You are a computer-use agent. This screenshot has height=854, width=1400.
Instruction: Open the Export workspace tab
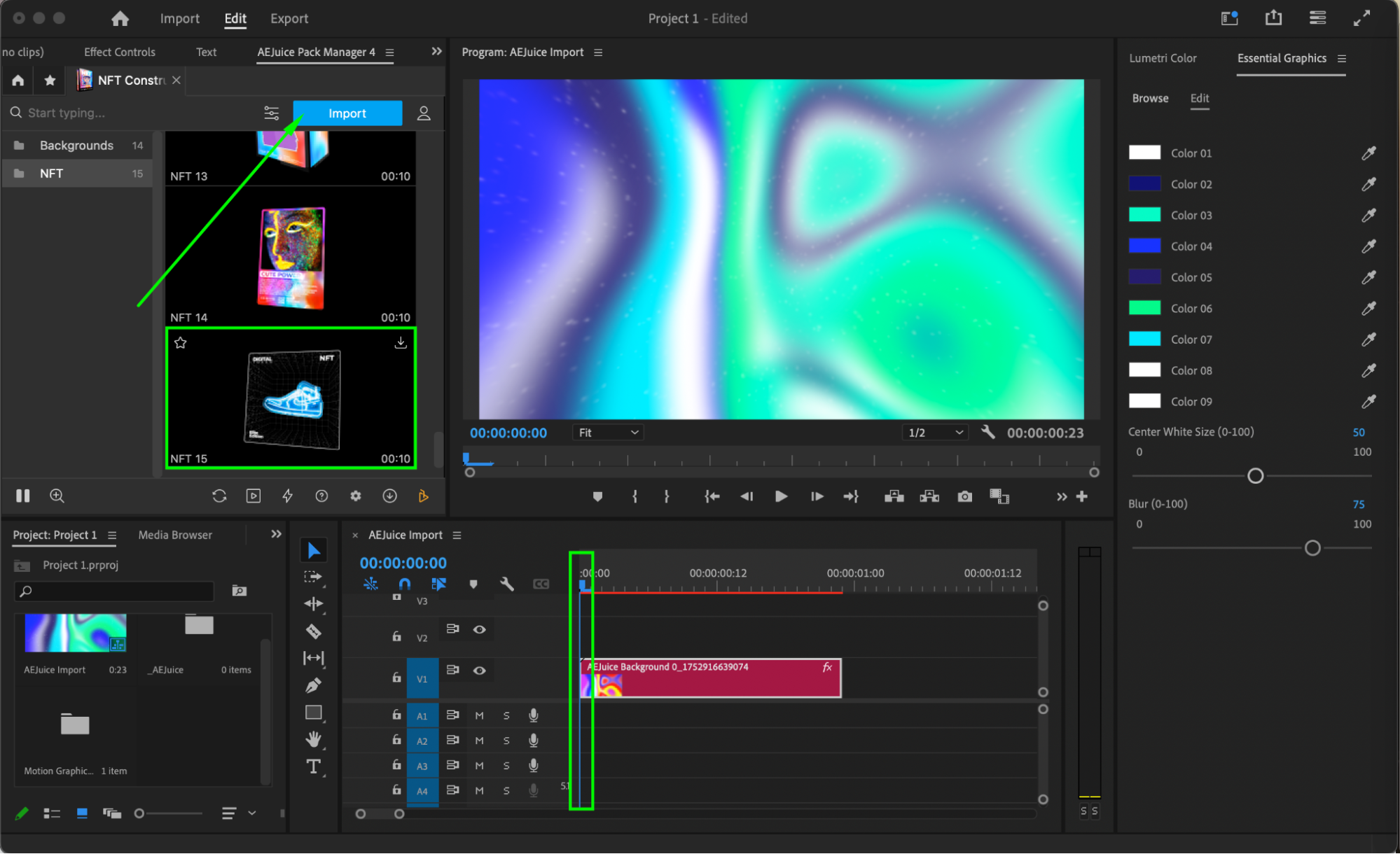pos(289,19)
